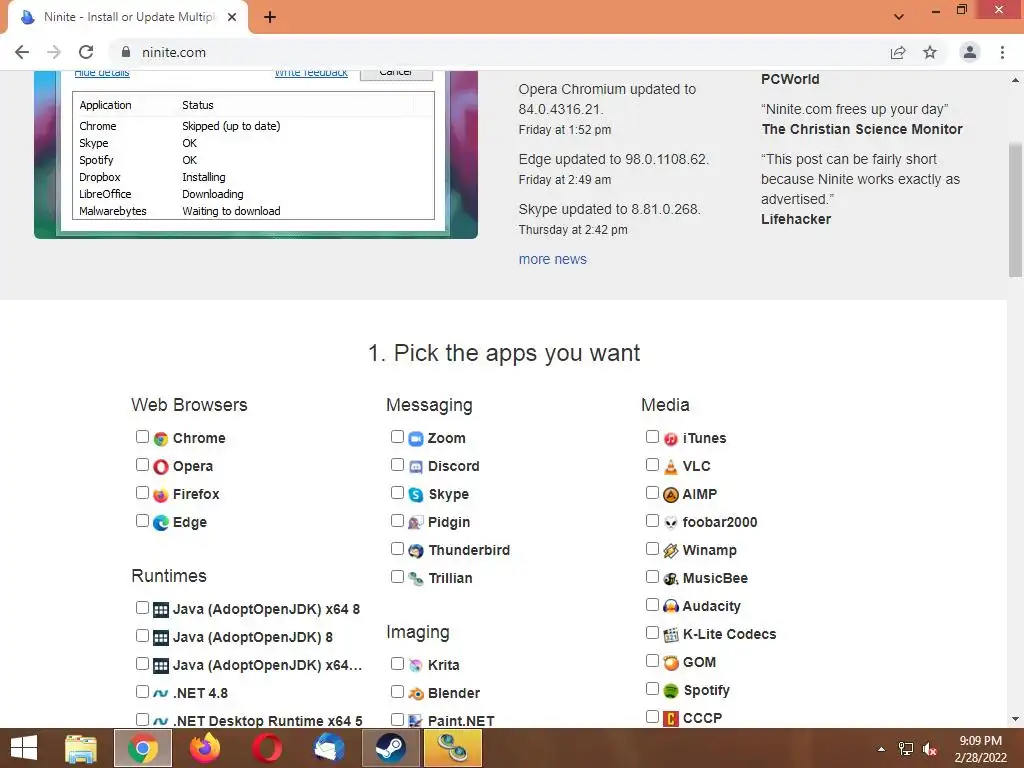Enable the Discord checkbox
This screenshot has width=1024, height=768.
pos(397,464)
